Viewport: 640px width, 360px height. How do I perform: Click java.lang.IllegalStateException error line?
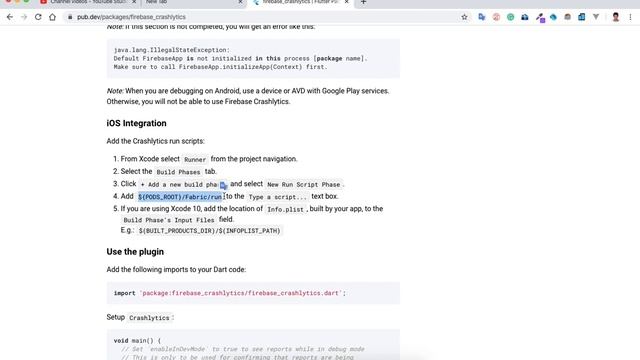[x=171, y=50]
